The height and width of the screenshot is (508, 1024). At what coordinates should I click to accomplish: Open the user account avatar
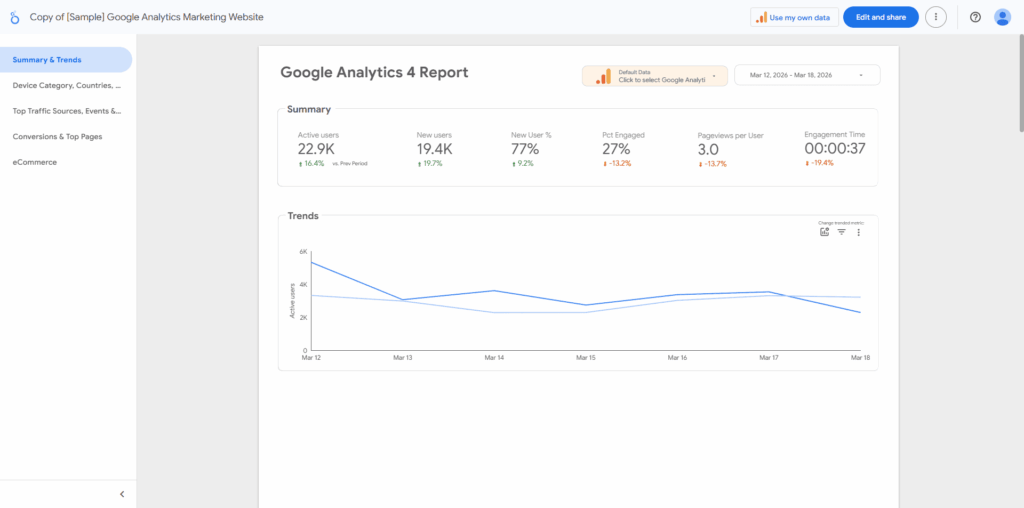1002,17
